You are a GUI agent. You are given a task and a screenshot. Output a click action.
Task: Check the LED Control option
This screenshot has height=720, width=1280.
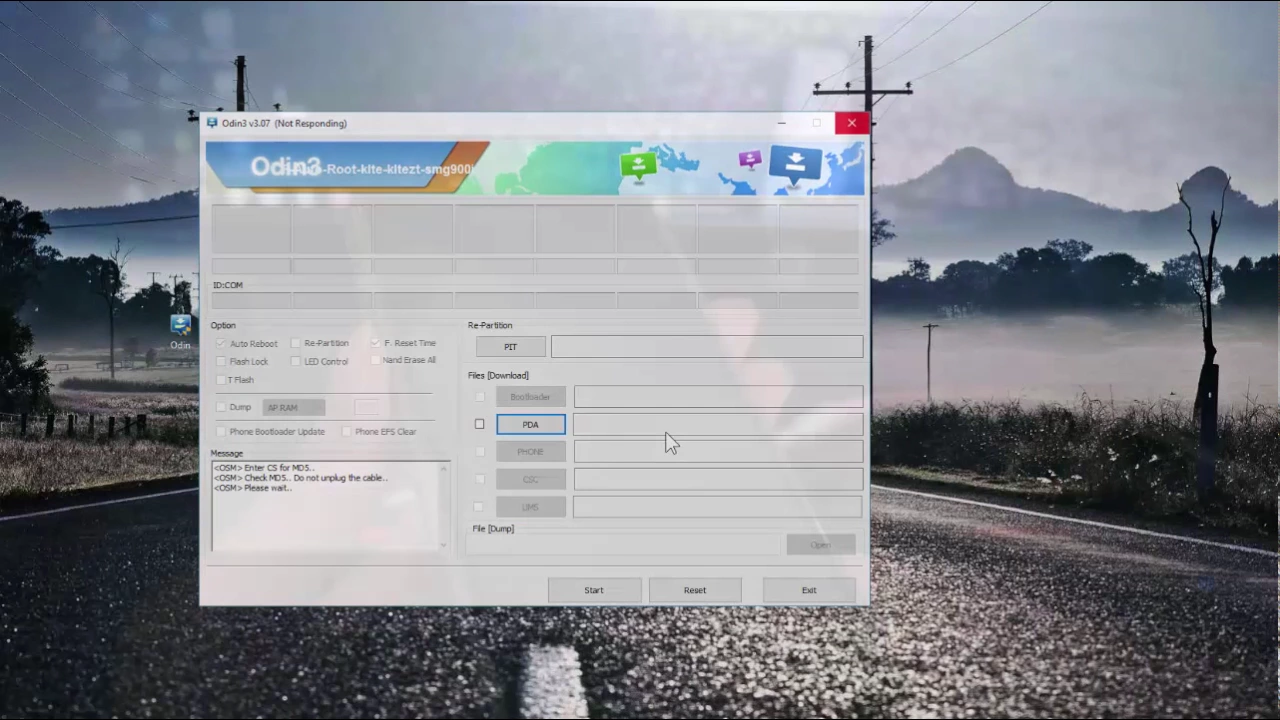coord(295,361)
